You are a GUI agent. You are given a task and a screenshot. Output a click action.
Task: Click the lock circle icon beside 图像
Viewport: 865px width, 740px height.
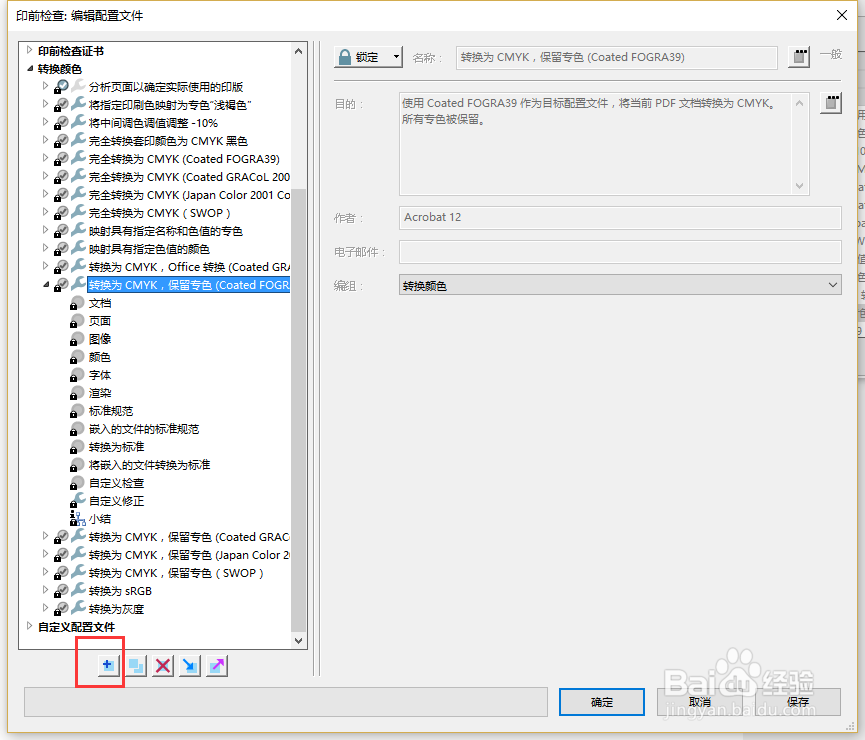pos(77,339)
